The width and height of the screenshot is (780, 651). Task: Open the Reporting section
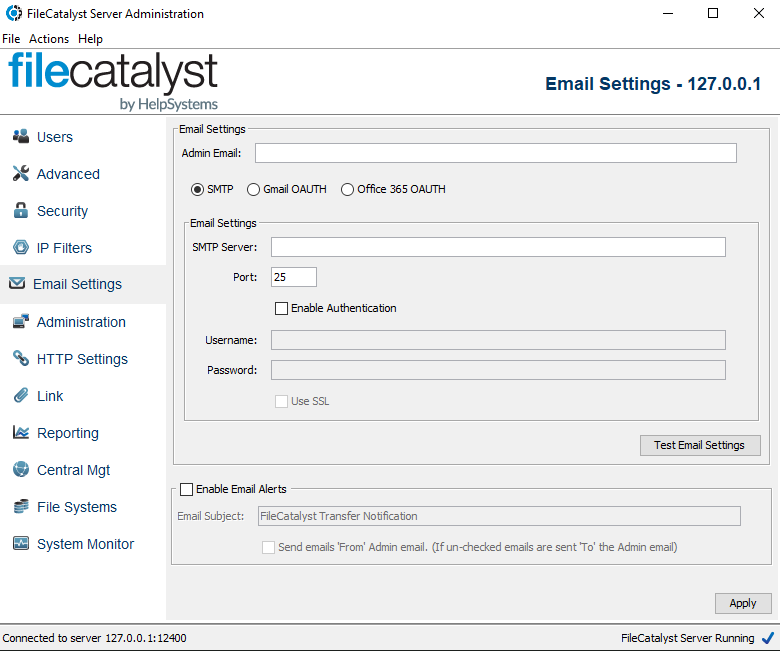(68, 433)
